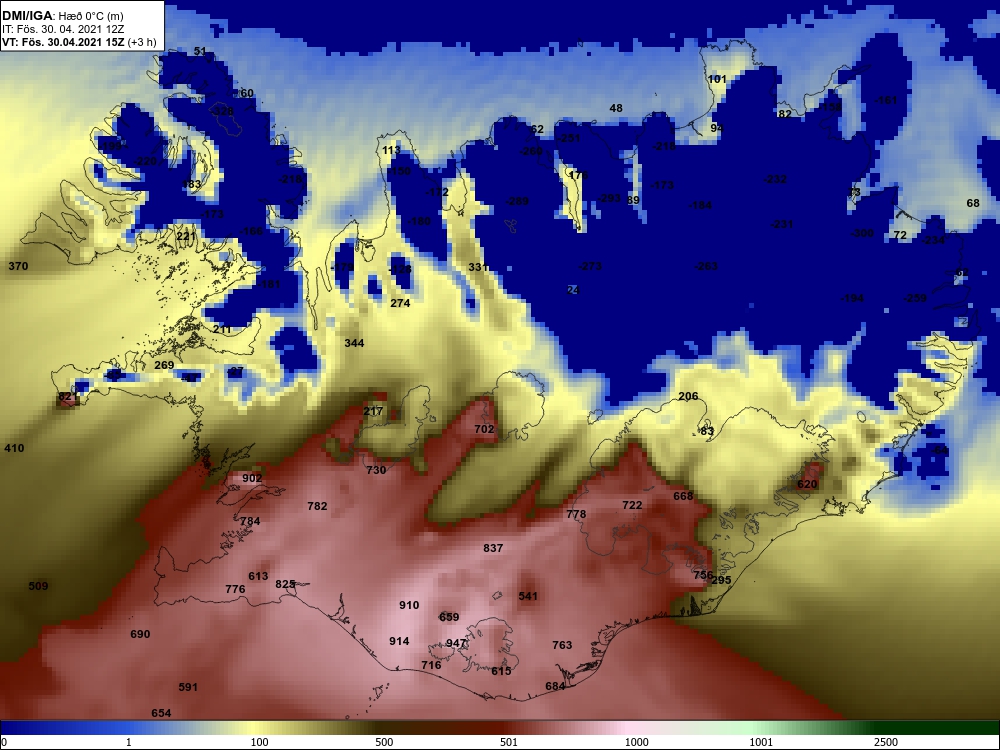Click the map value 837
Image resolution: width=1000 pixels, height=750 pixels.
(x=493, y=548)
